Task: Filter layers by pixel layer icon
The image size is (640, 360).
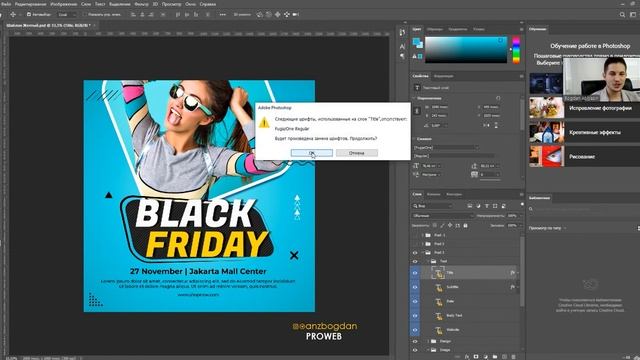Action: click(x=470, y=206)
